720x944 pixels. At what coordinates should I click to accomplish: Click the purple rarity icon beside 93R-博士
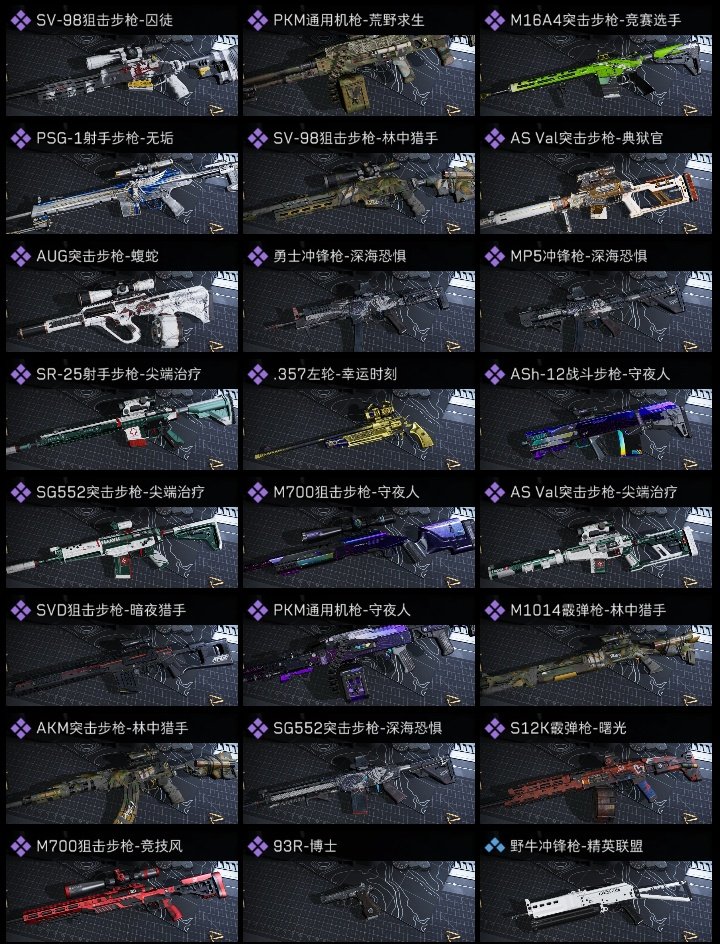pyautogui.click(x=258, y=846)
